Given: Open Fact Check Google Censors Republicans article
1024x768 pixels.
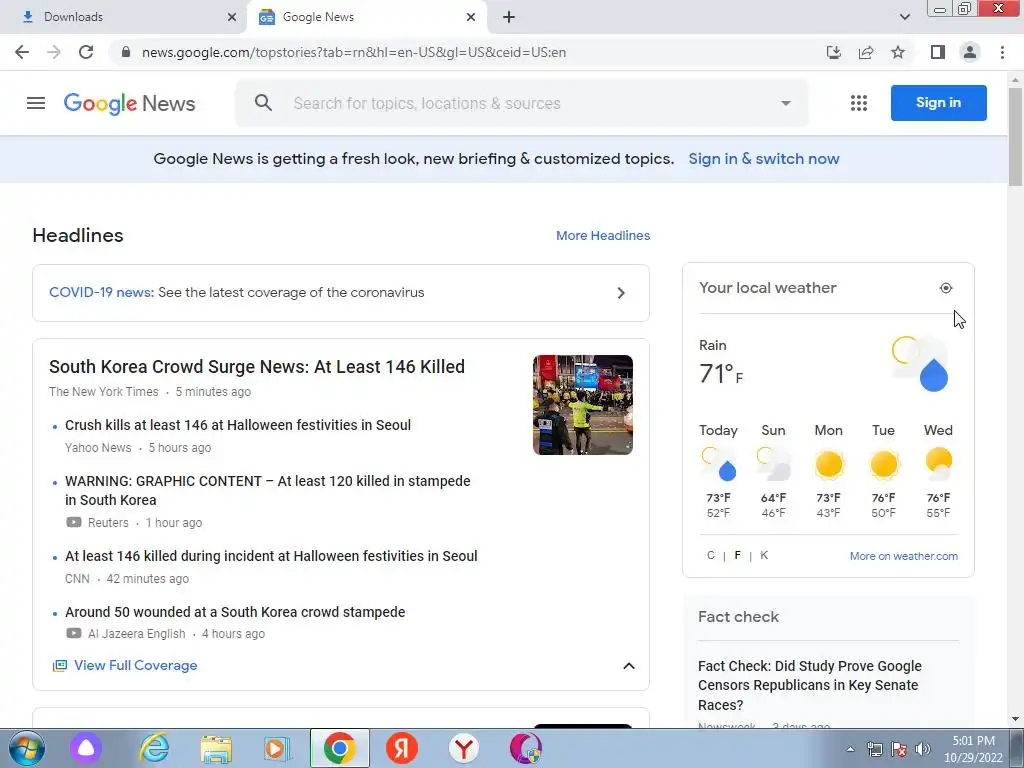Looking at the screenshot, I should pyautogui.click(x=810, y=685).
